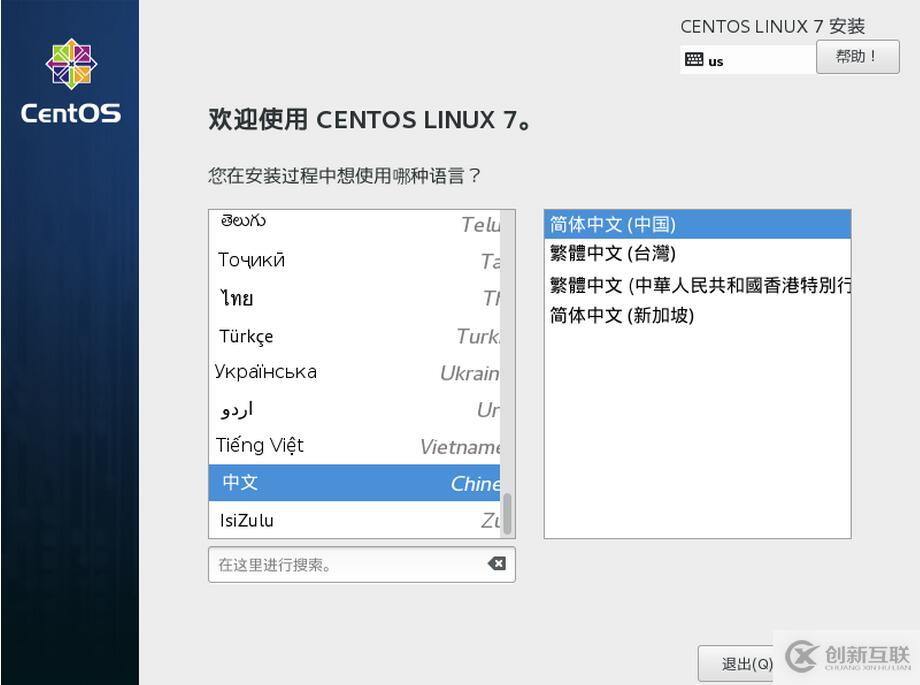Choose Türkçe language row
Screen dimensions: 920x685
[x=354, y=336]
